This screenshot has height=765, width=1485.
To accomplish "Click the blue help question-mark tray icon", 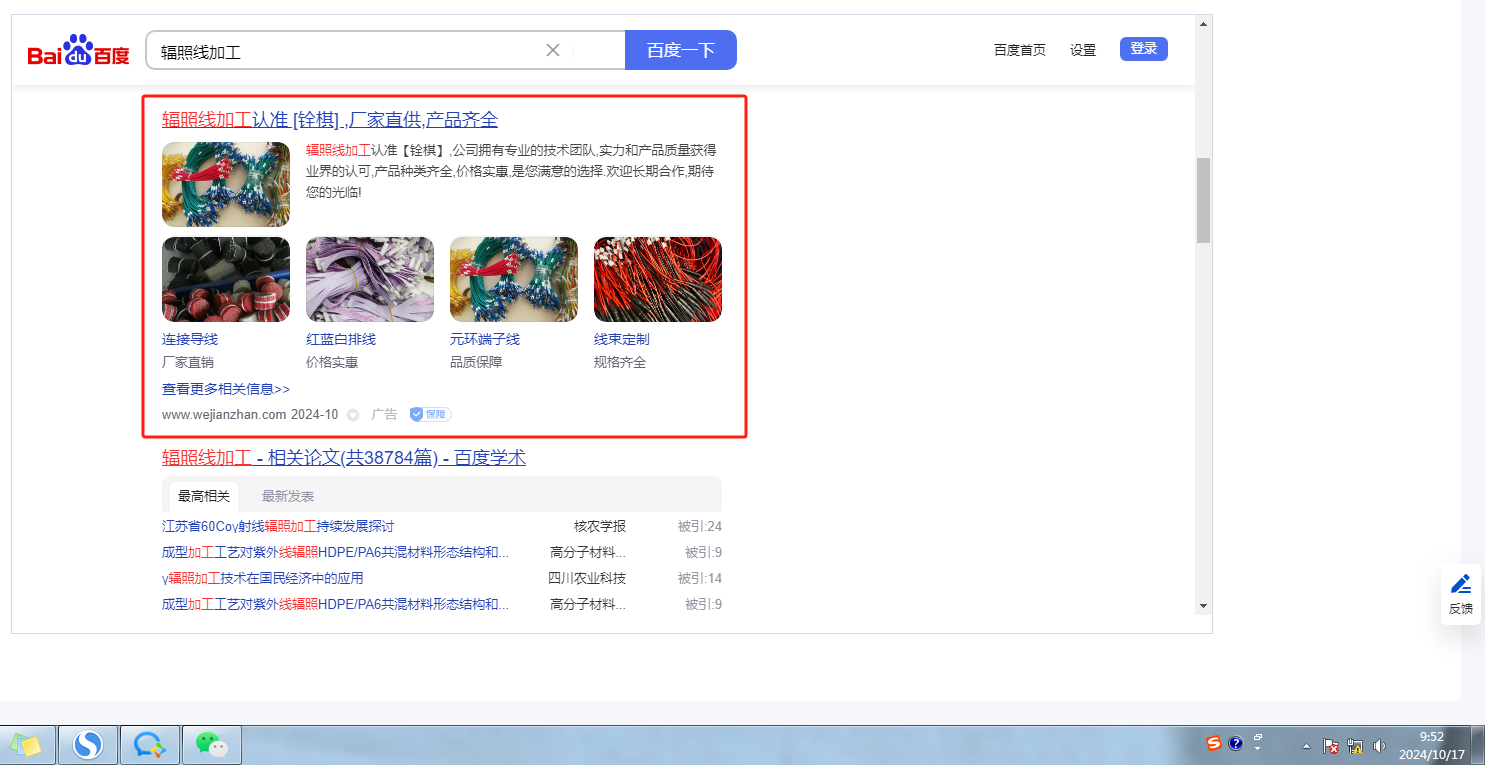I will (x=1236, y=744).
